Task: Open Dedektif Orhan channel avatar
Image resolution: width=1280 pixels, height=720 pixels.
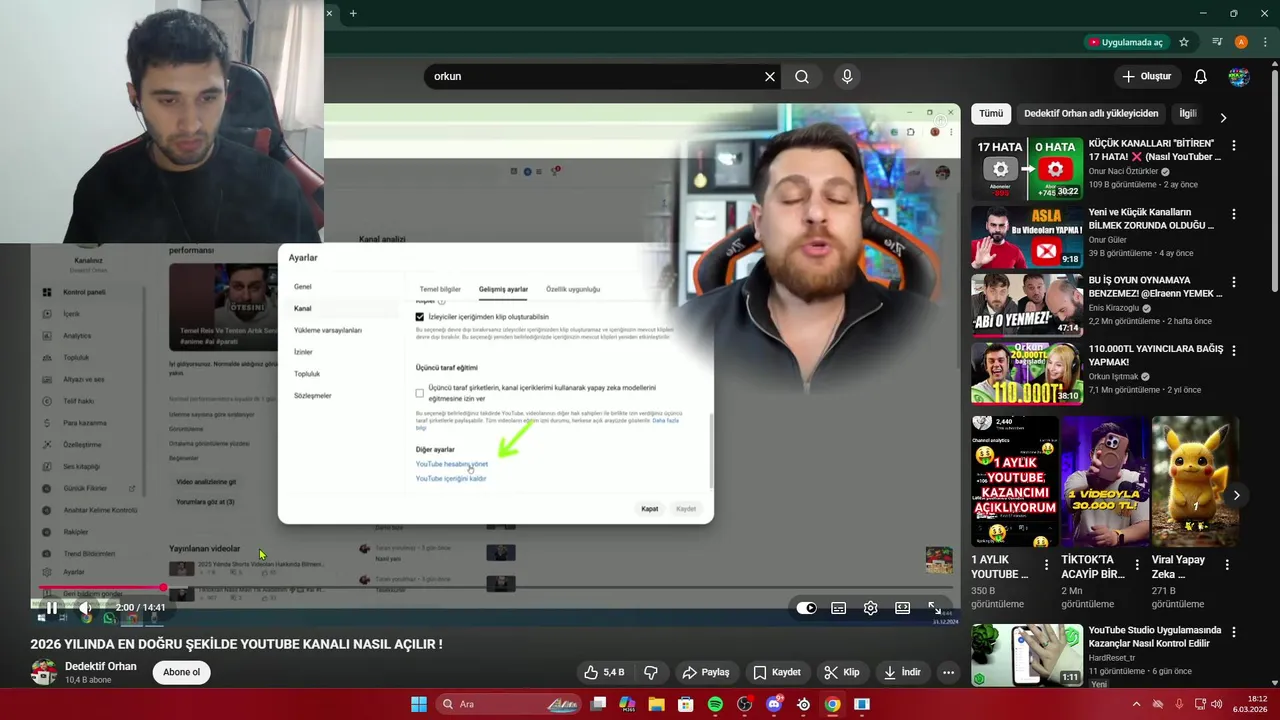Action: pyautogui.click(x=43, y=672)
